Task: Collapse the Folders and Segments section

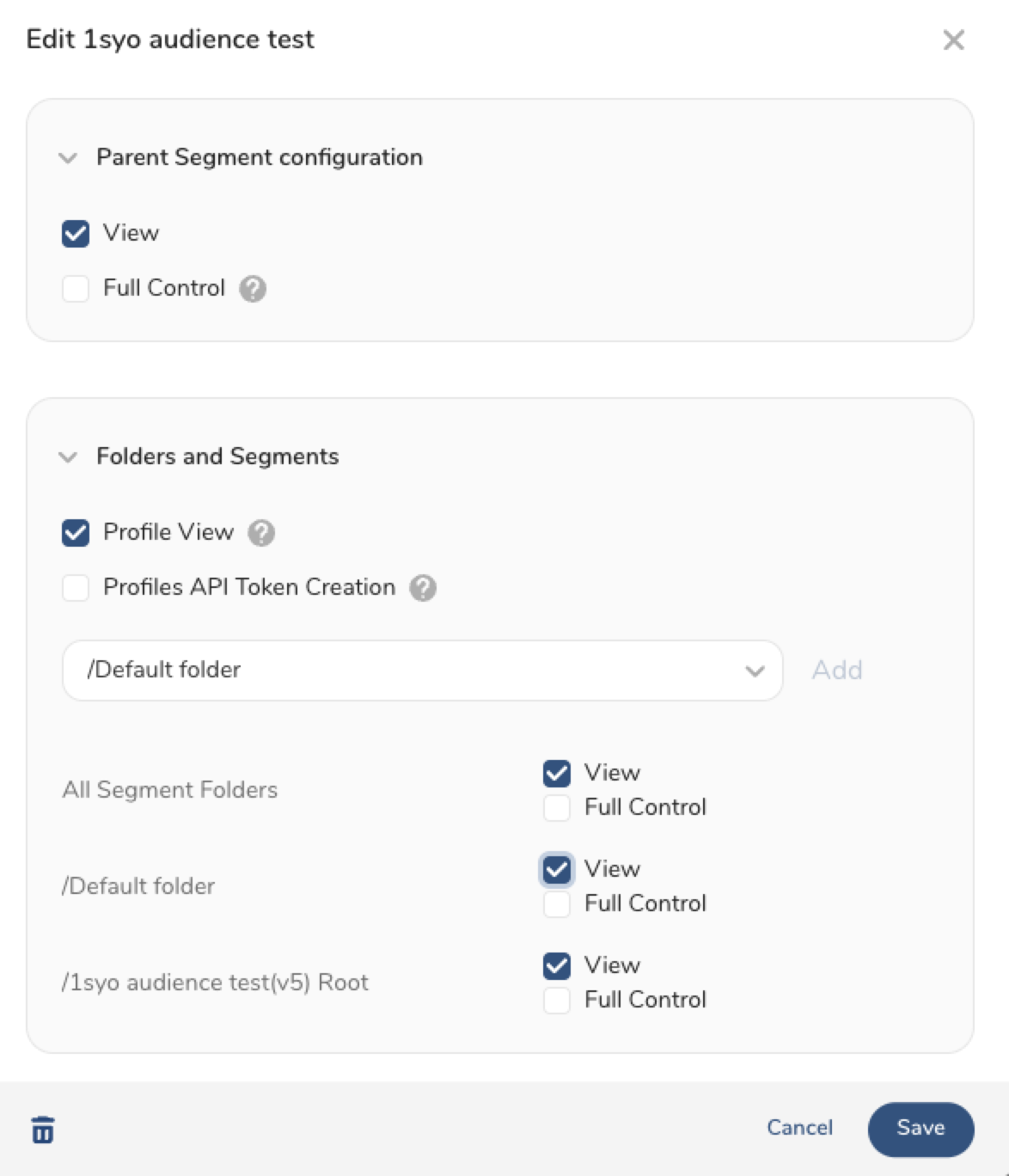Action: 68,457
